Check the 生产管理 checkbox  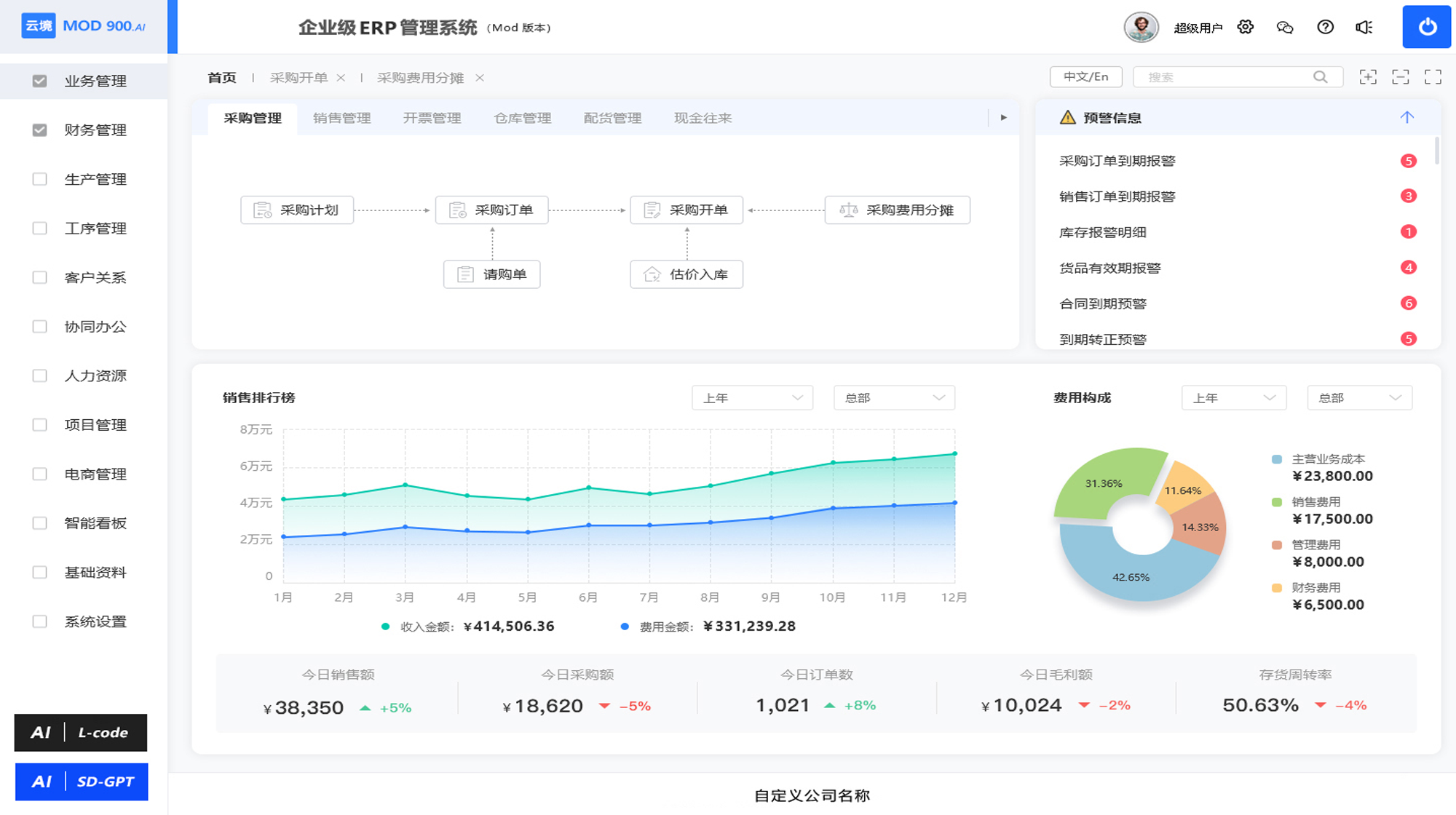coord(40,179)
